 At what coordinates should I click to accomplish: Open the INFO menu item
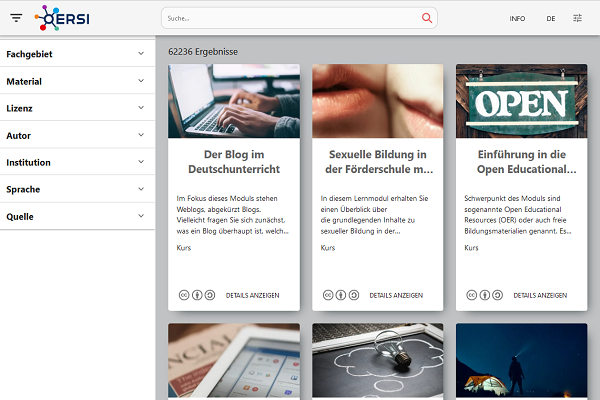tap(517, 18)
